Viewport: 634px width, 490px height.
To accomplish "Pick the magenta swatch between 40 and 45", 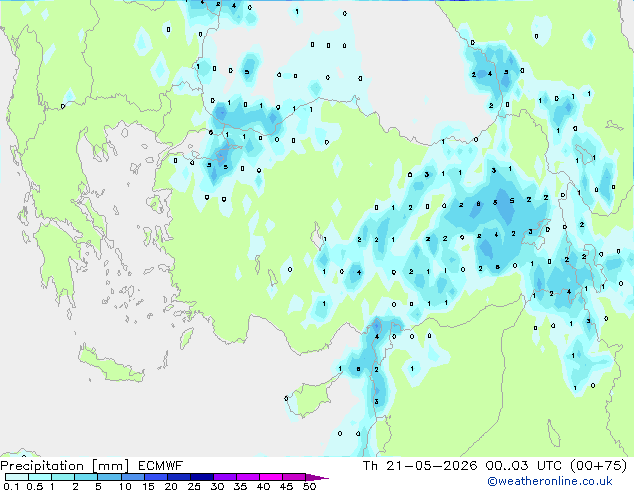I will pos(271,477).
